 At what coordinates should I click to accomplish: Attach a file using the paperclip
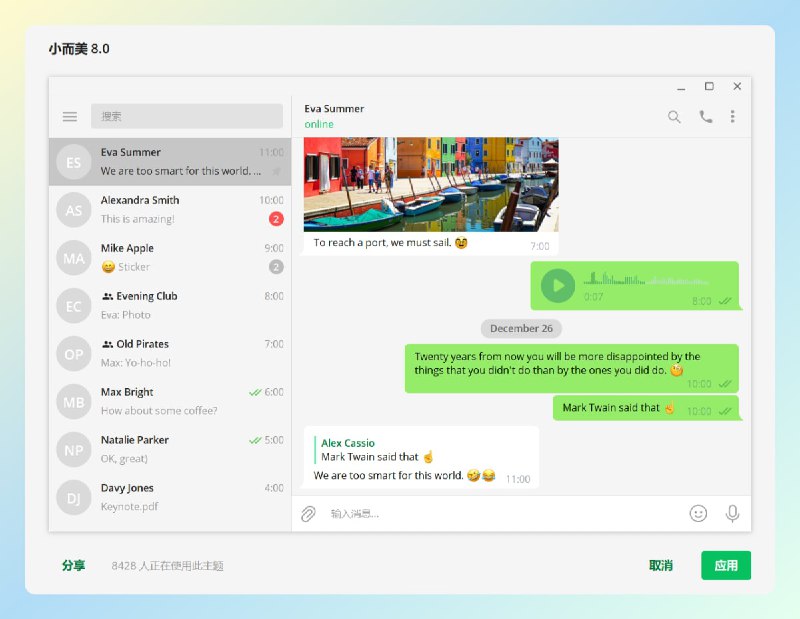[310, 512]
